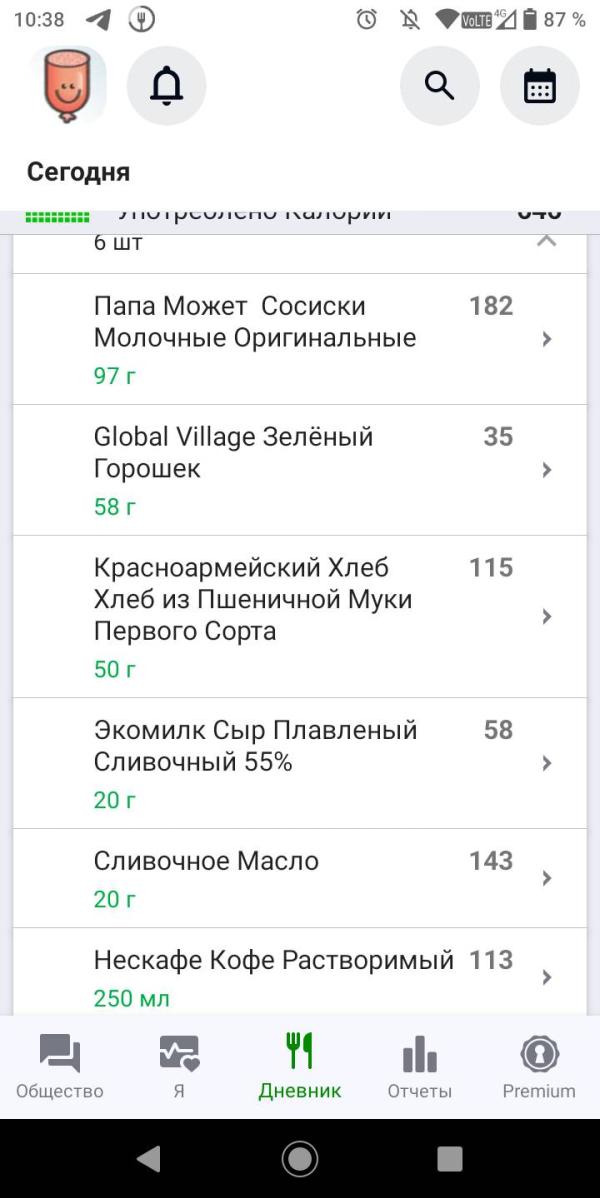Open Нескафе Кофе Растворимый entry
The height and width of the screenshot is (1198, 600).
(x=300, y=973)
